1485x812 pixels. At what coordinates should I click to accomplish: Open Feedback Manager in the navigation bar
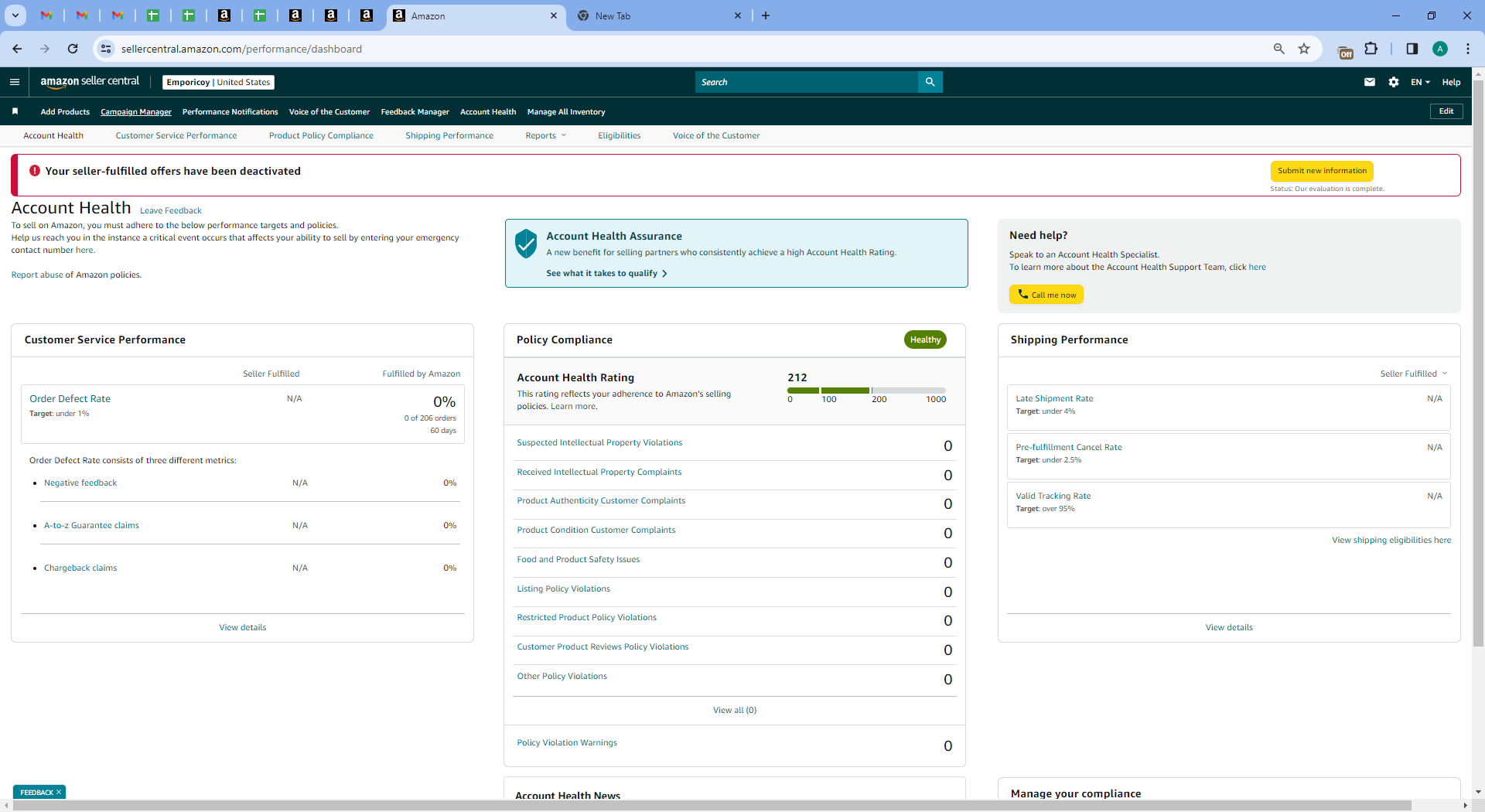click(x=415, y=112)
